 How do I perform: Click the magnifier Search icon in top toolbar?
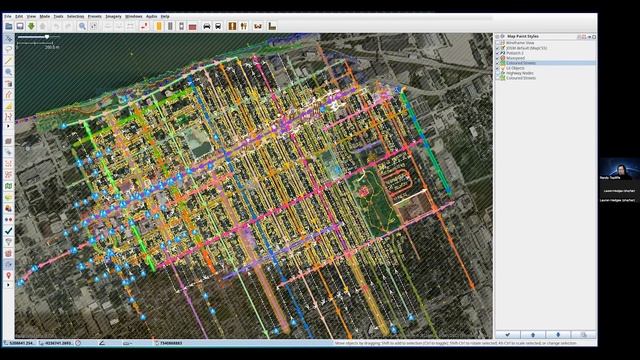click(x=82, y=26)
